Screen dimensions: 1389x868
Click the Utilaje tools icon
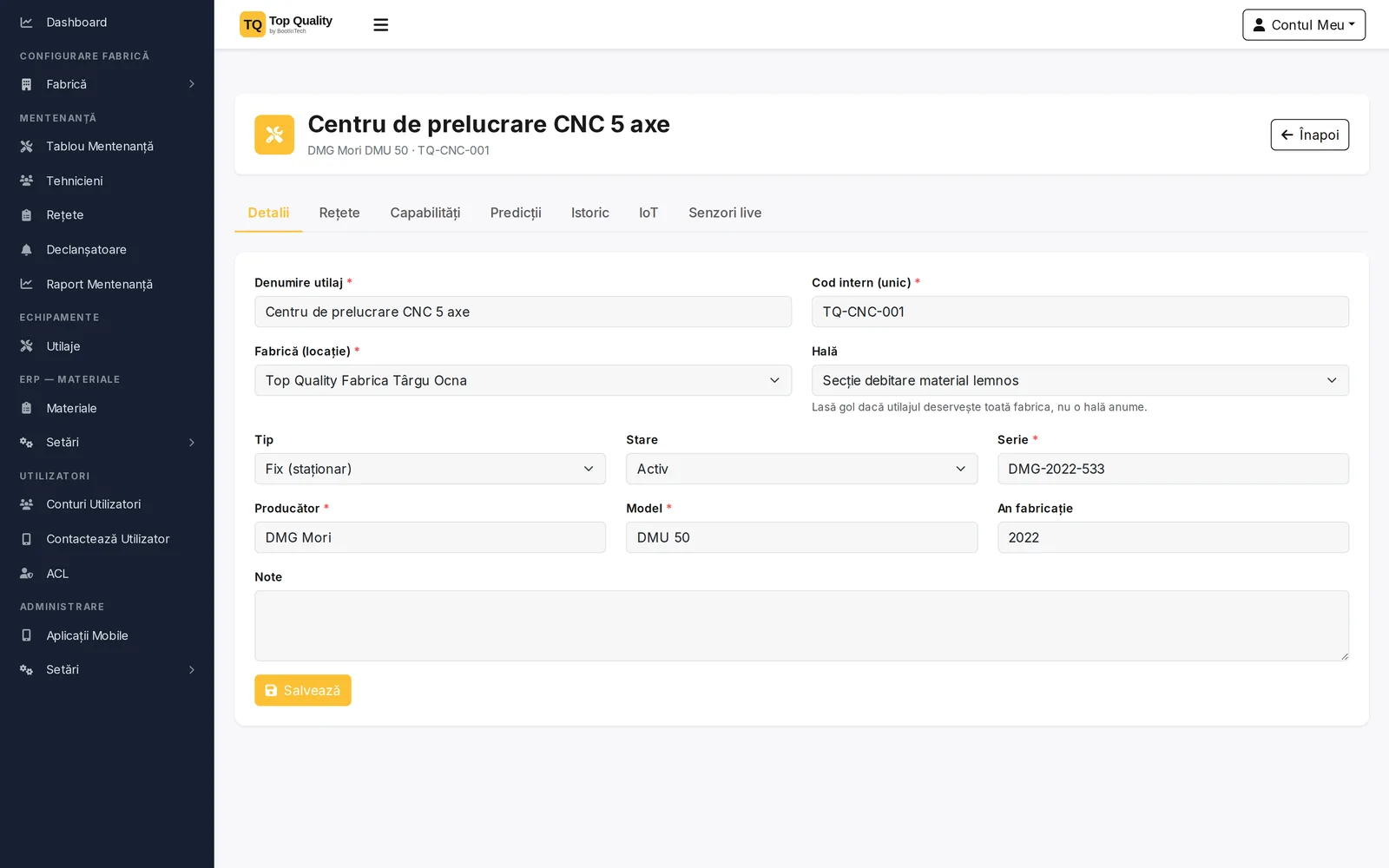click(x=26, y=346)
